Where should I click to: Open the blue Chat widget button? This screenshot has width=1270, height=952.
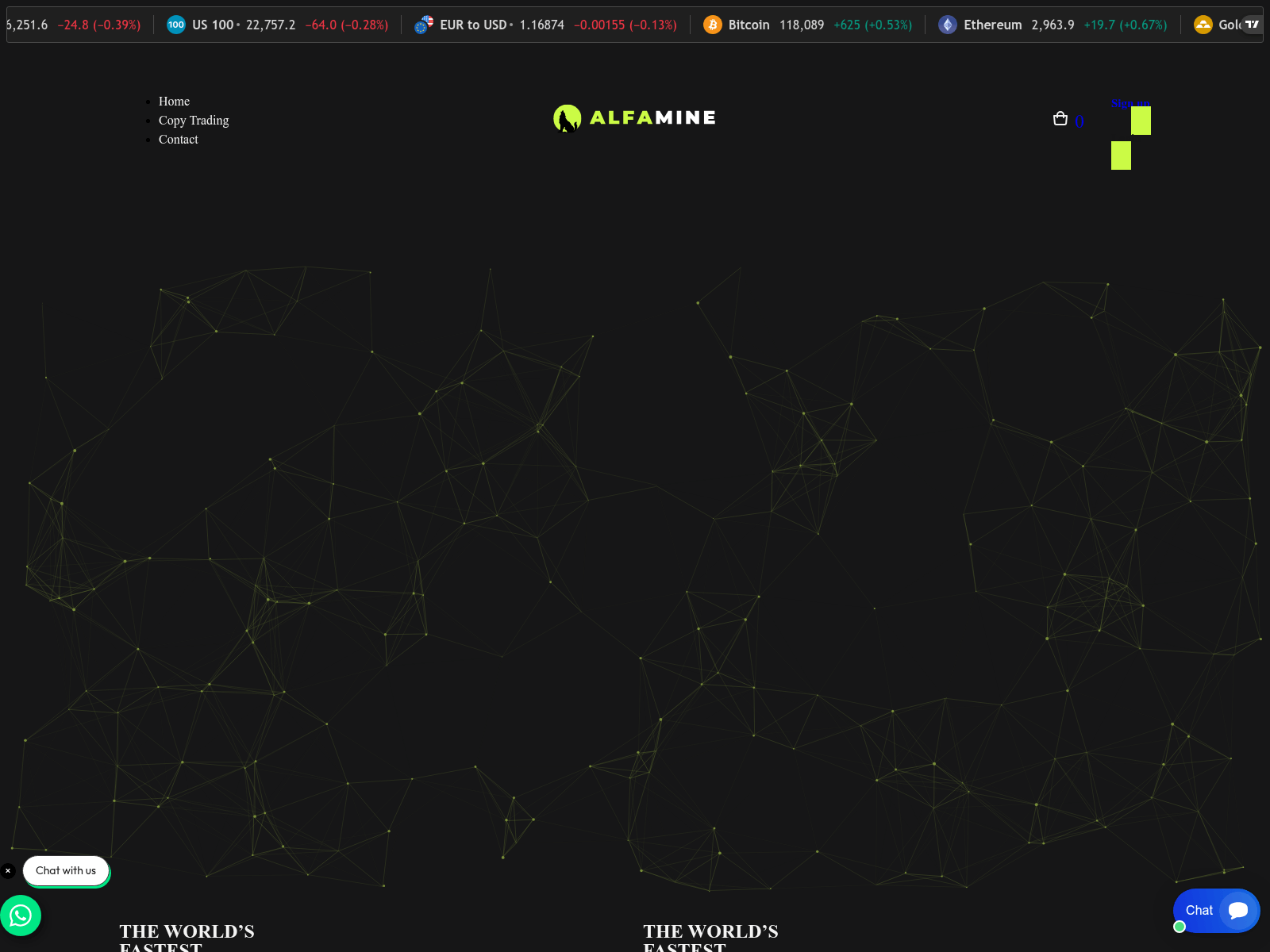pyautogui.click(x=1216, y=910)
